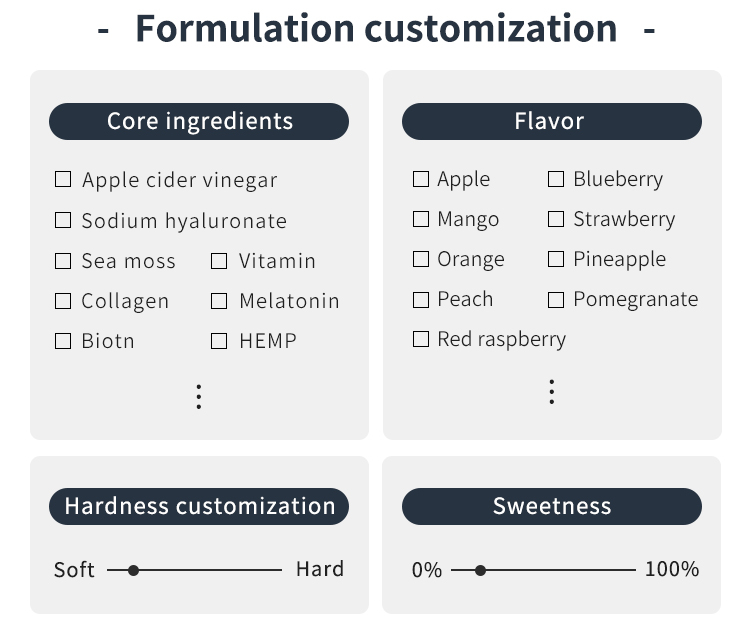The height and width of the screenshot is (636, 750).
Task: Check the Apple cider vinegar checkbox
Action: (x=63, y=180)
